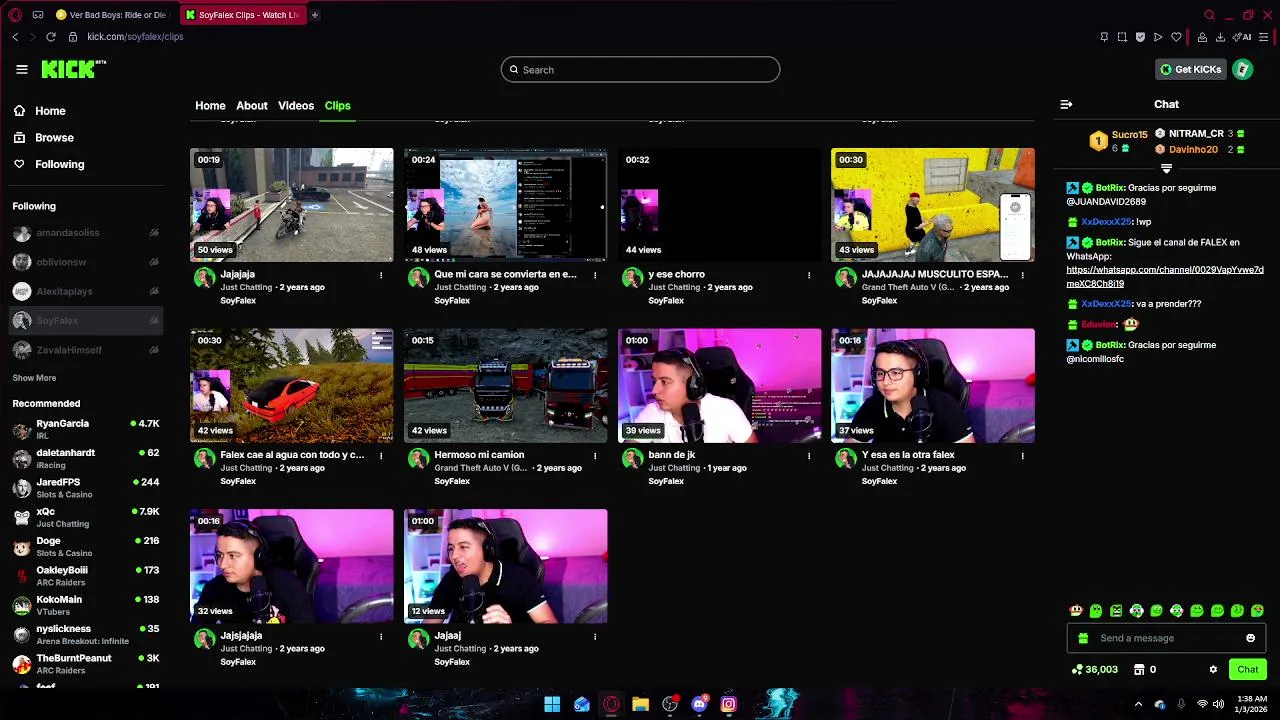Open File Explorer from taskbar
The width and height of the screenshot is (1280, 720).
coord(640,704)
